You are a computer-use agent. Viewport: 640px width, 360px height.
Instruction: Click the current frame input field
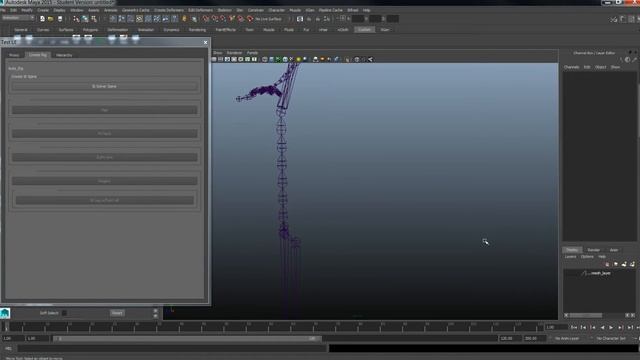pos(557,327)
